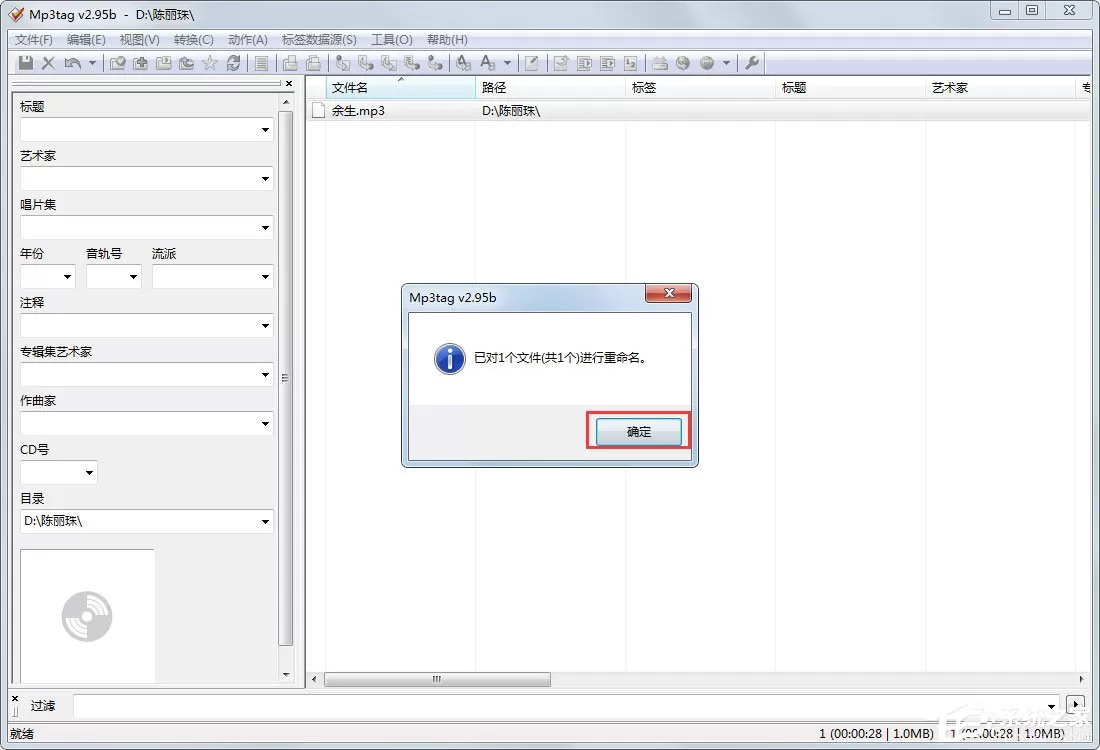Open Options with the wrench icon
Image resolution: width=1100 pixels, height=750 pixels.
[x=751, y=63]
